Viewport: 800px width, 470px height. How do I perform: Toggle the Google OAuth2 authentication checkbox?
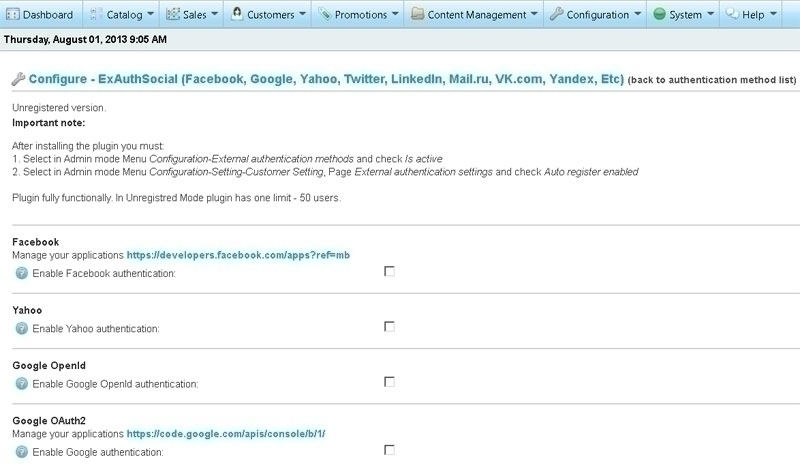point(389,450)
